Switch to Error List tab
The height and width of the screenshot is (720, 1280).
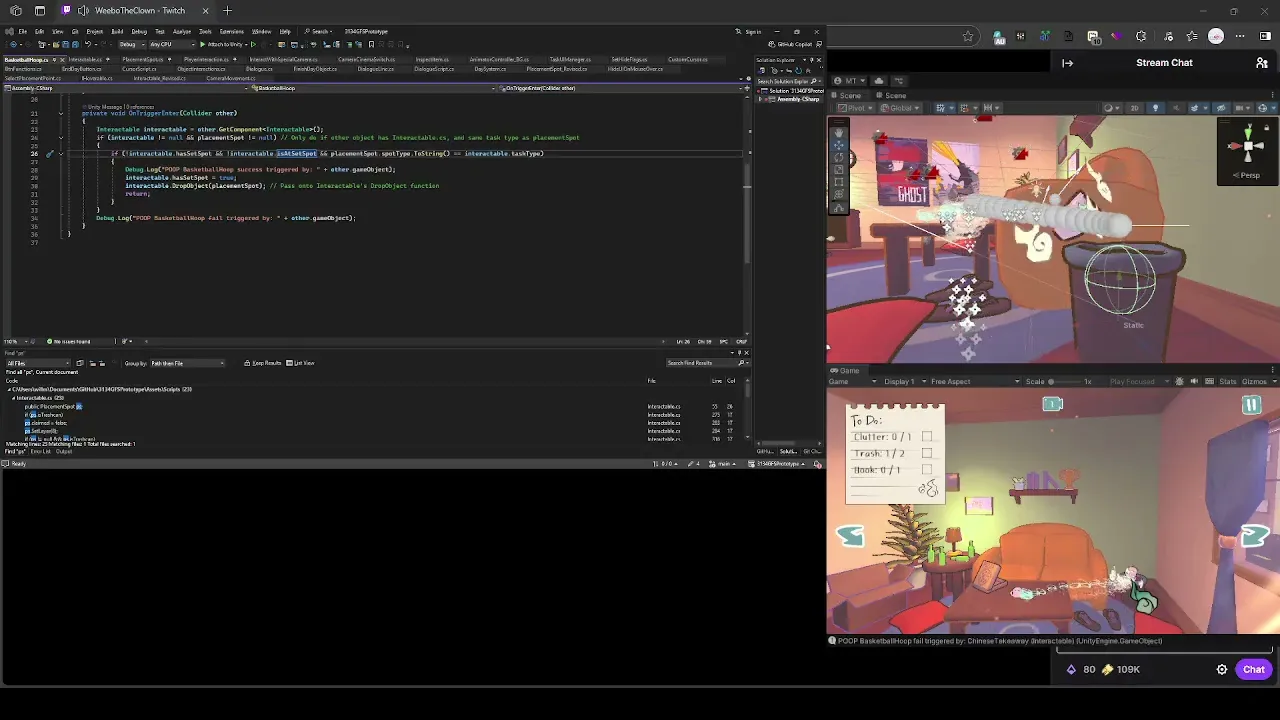[40, 451]
